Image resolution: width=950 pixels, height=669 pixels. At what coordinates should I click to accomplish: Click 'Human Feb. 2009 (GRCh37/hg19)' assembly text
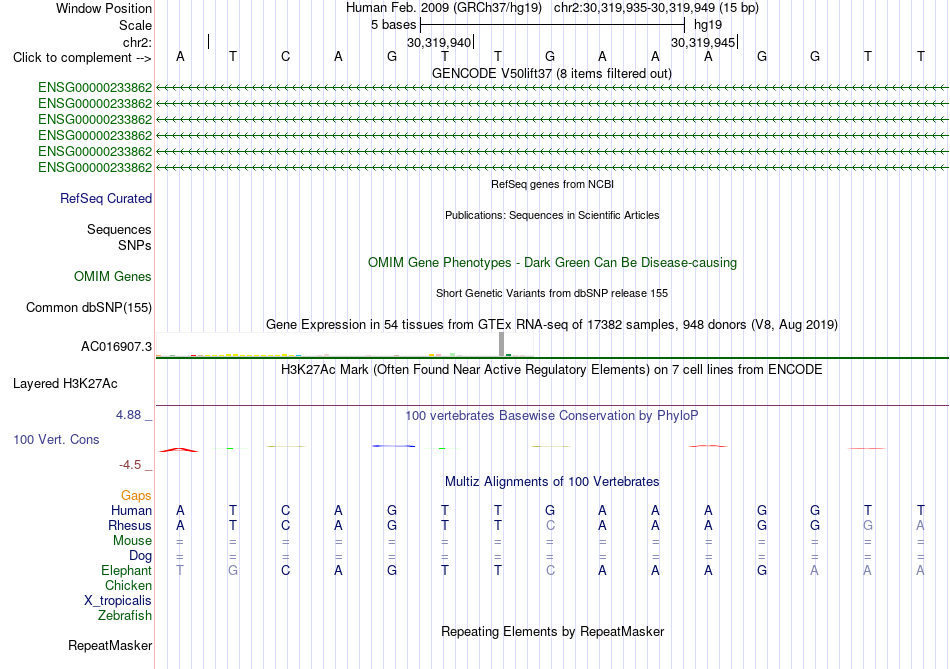443,8
